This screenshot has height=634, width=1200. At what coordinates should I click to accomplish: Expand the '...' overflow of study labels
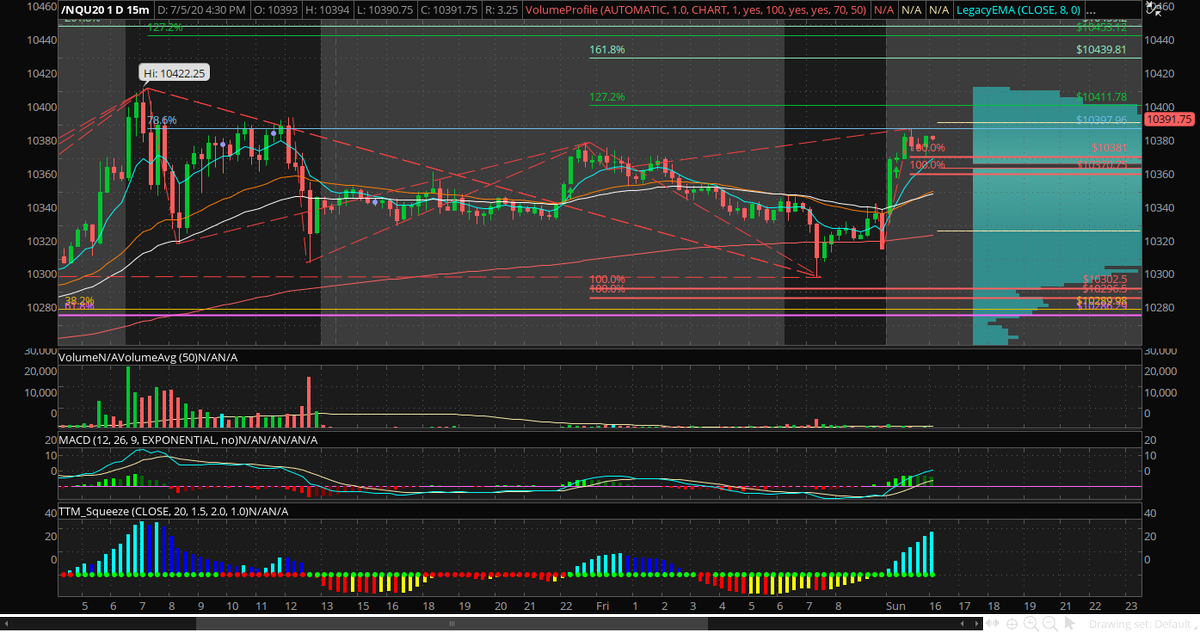pyautogui.click(x=1092, y=10)
